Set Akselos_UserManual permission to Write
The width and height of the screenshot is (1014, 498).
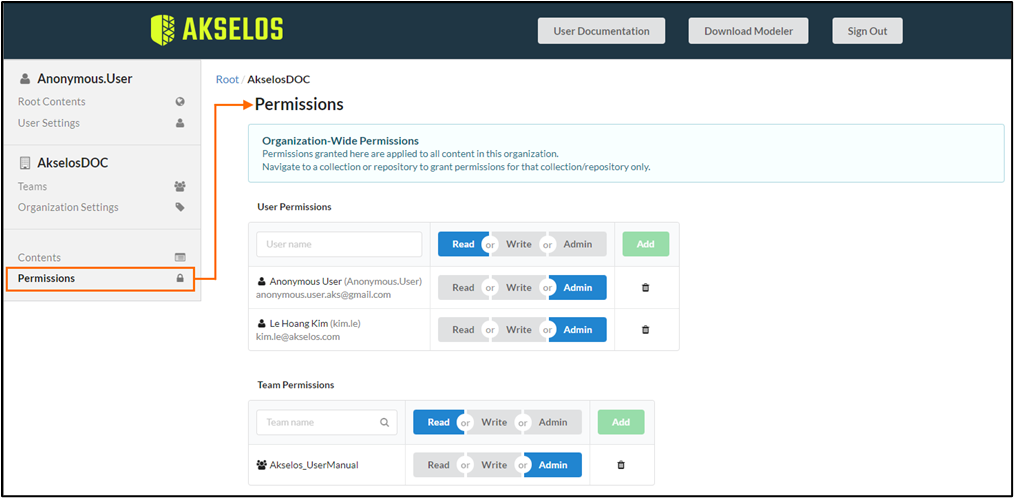click(x=494, y=465)
